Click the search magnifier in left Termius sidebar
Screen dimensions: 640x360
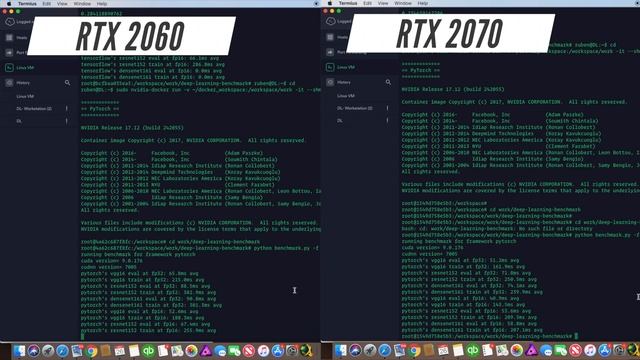point(67,82)
